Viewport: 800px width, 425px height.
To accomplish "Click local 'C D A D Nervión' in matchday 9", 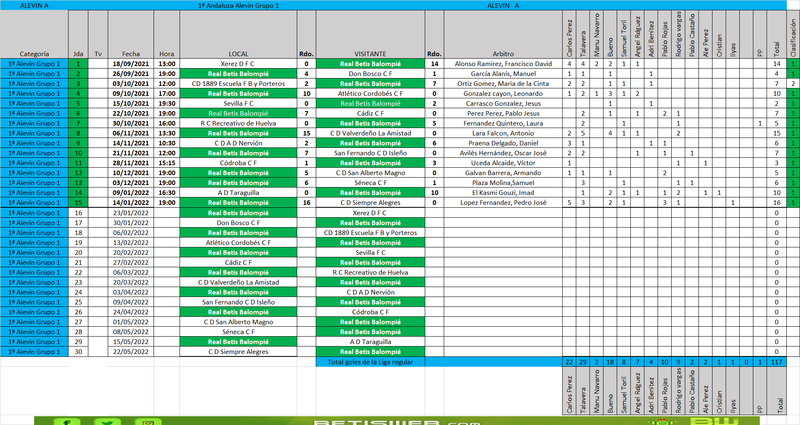I will (x=238, y=143).
